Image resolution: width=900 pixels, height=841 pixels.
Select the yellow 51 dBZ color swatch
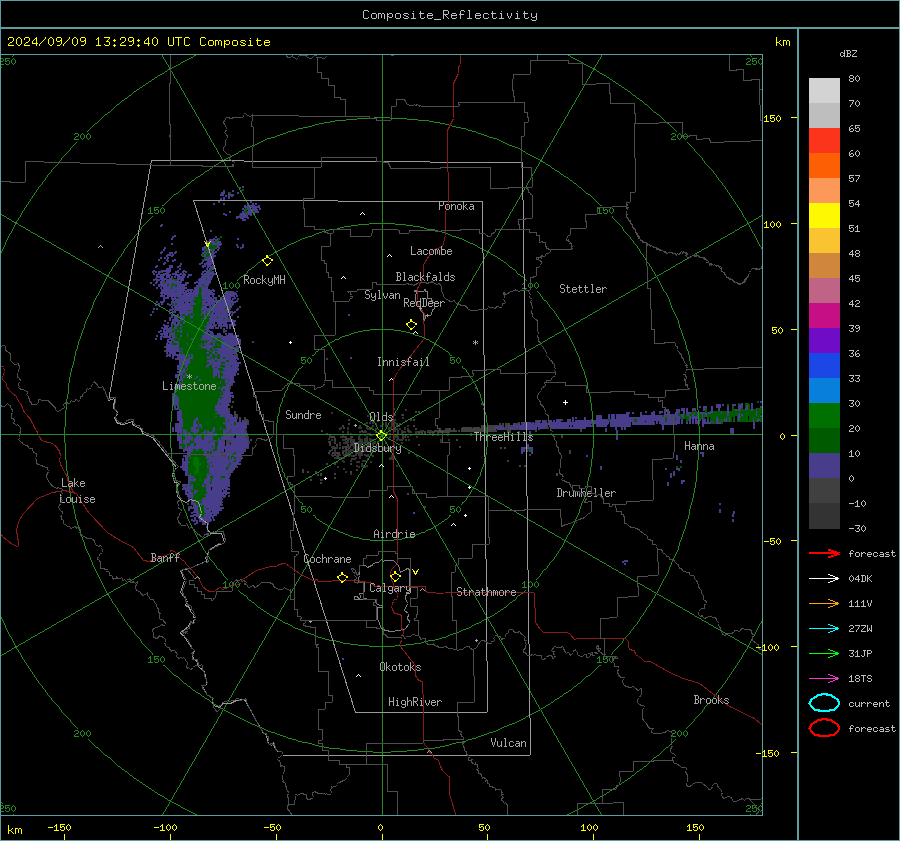coord(824,215)
